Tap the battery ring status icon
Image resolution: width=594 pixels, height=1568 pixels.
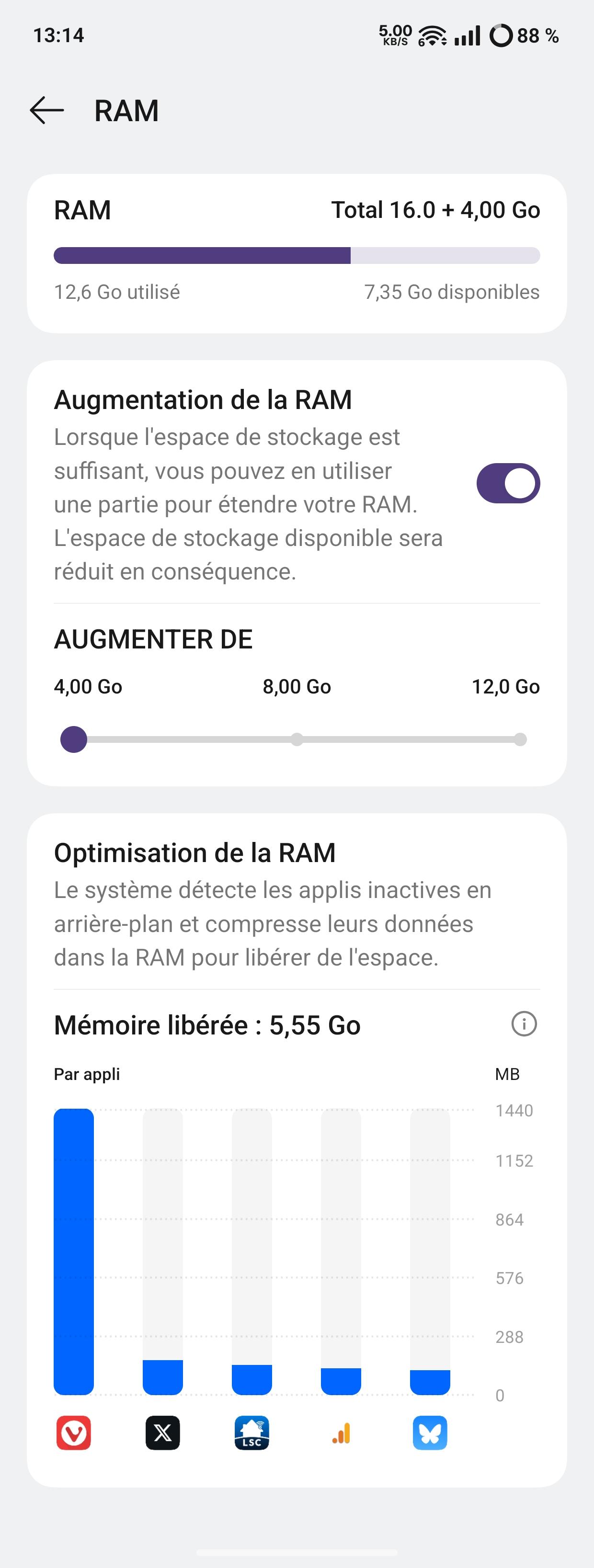click(x=501, y=36)
